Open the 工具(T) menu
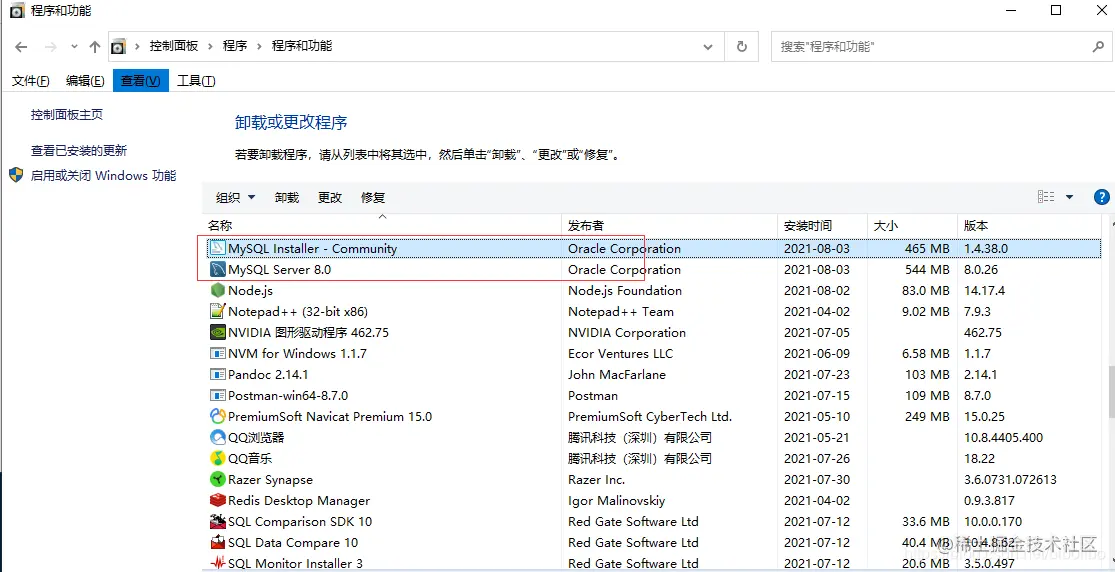The width and height of the screenshot is (1115, 572). click(196, 81)
